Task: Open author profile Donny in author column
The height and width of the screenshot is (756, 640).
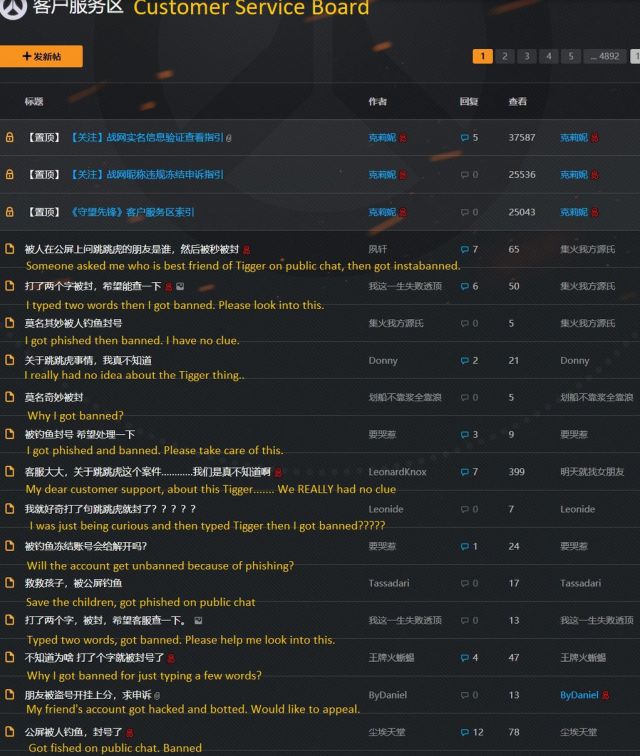Action: (x=382, y=361)
